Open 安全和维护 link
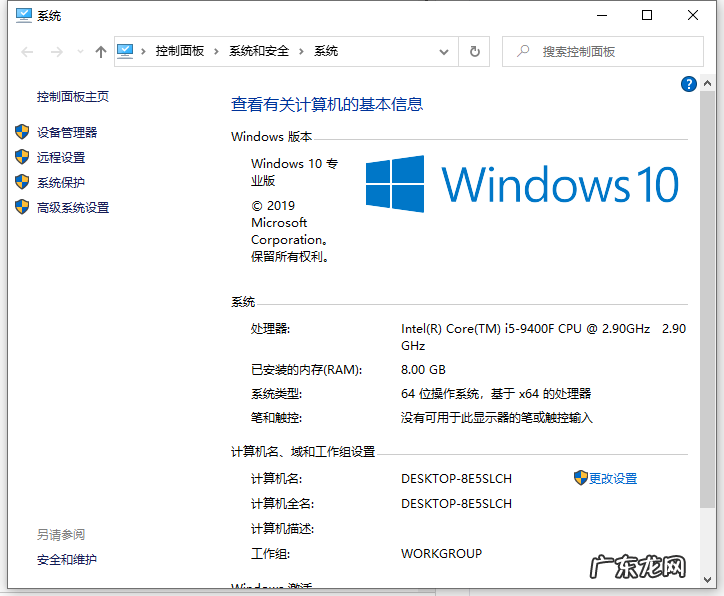724x596 pixels. tap(67, 560)
